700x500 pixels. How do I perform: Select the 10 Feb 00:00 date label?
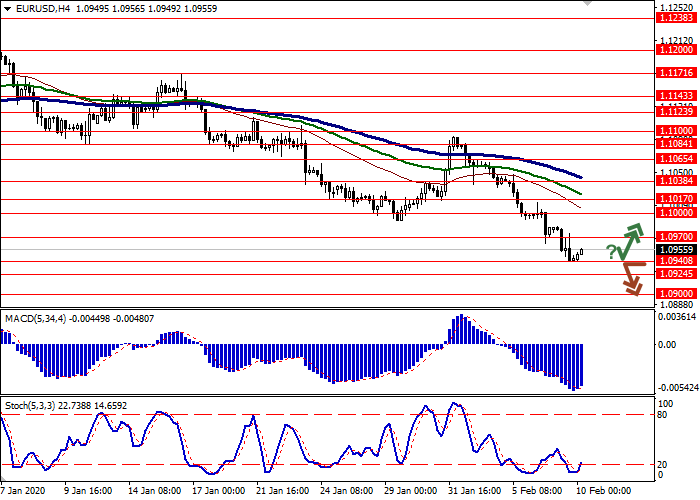603,492
